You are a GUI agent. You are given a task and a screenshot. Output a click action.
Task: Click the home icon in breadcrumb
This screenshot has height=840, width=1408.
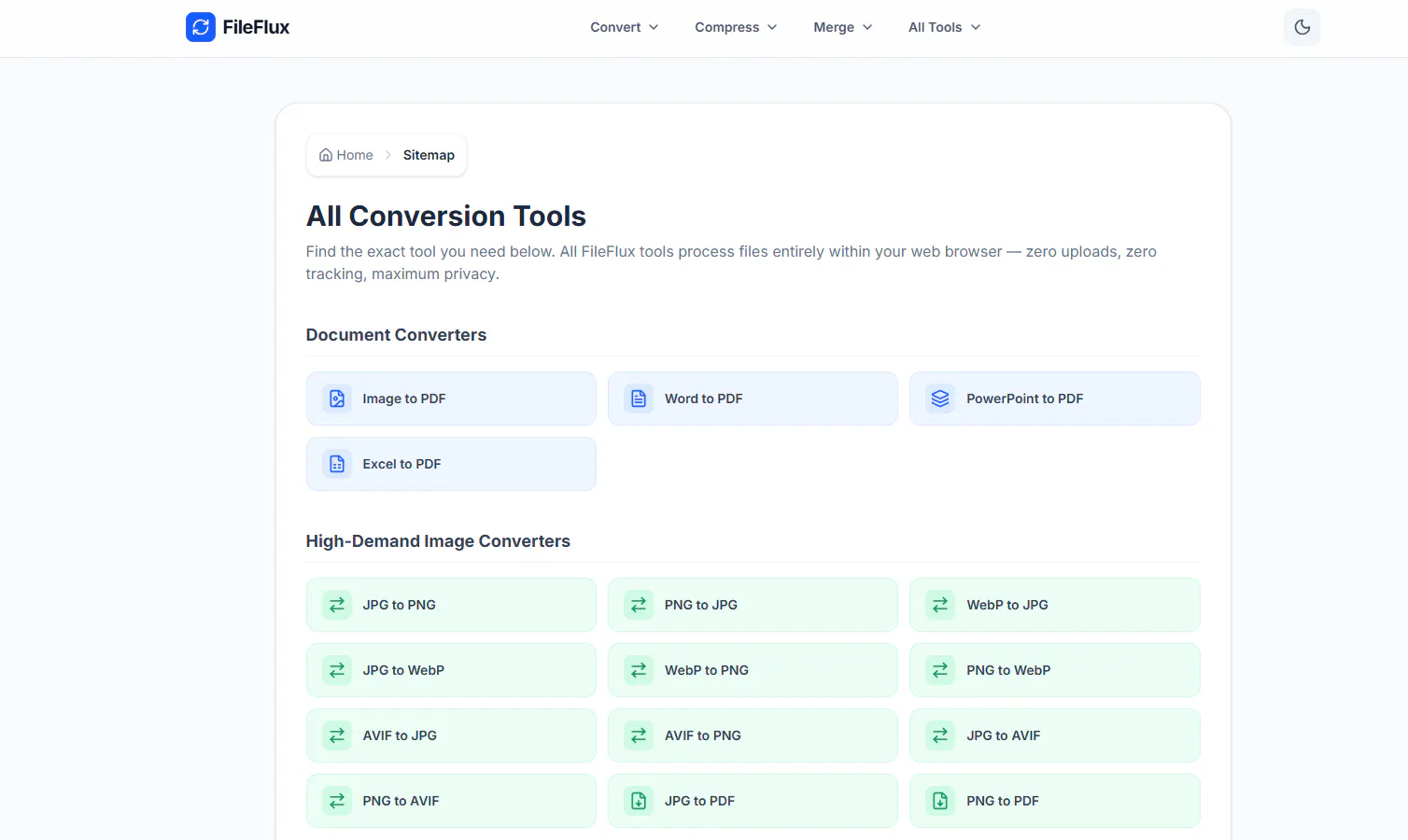point(326,155)
